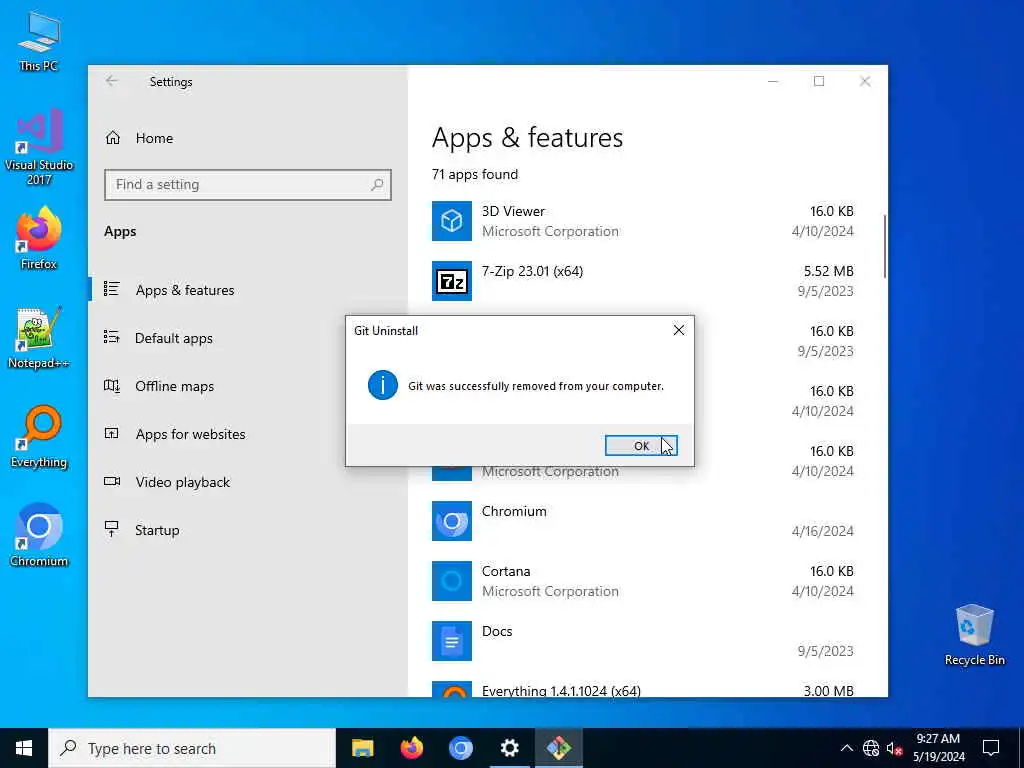Select the Chromium app icon in the apps list

click(452, 521)
